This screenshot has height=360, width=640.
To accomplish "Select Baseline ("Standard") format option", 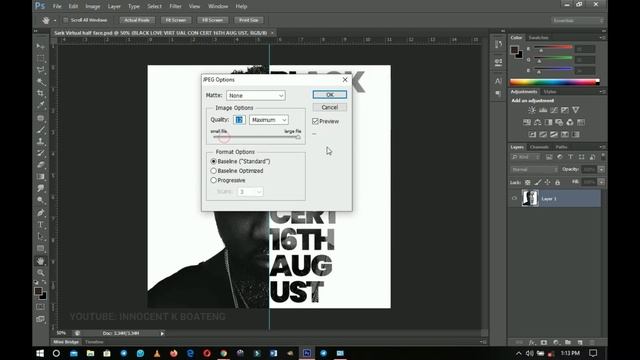I will (x=213, y=162).
